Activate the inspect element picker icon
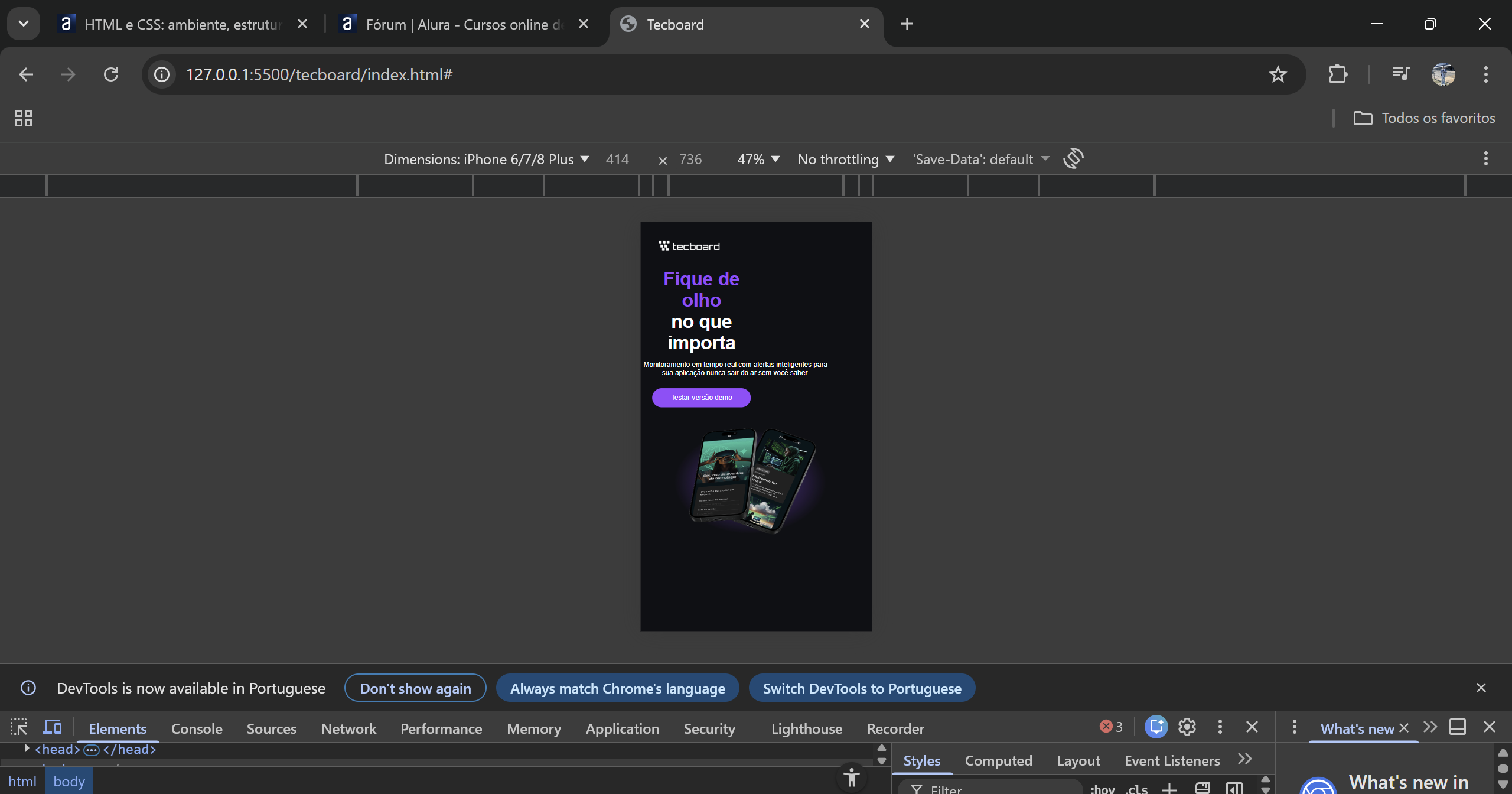This screenshot has height=794, width=1512. coord(19,727)
